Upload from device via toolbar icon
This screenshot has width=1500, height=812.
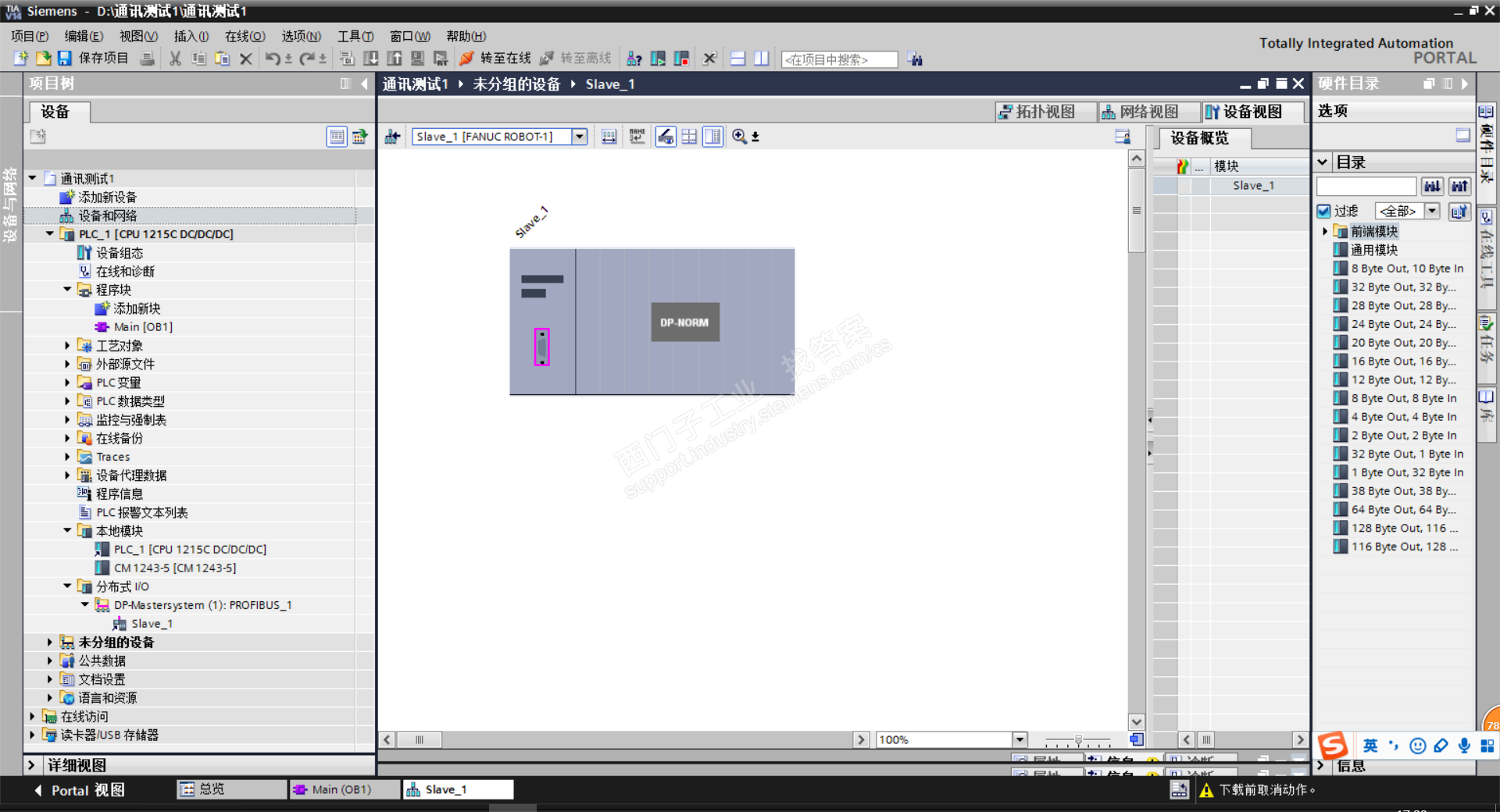coord(395,59)
